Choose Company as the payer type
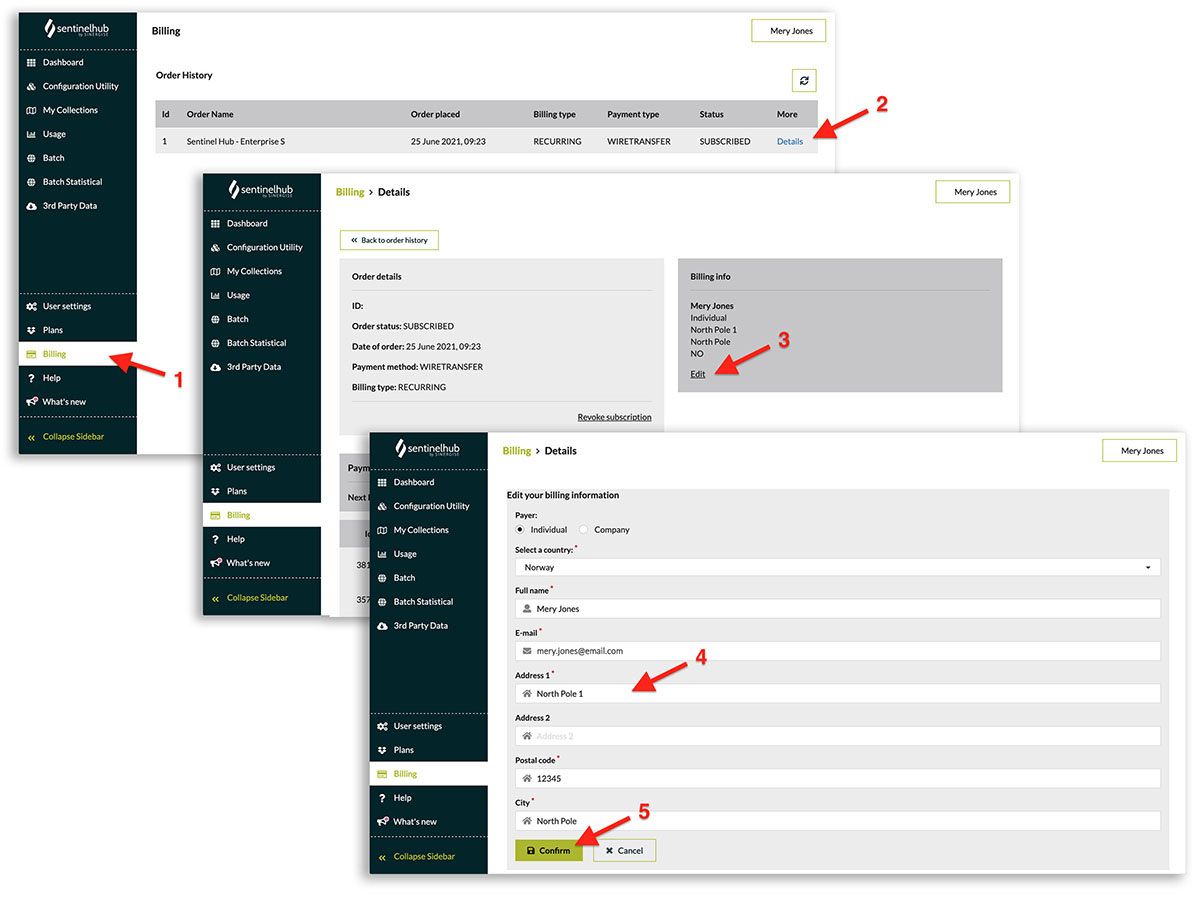Screen dimensions: 1200x901 (582, 530)
